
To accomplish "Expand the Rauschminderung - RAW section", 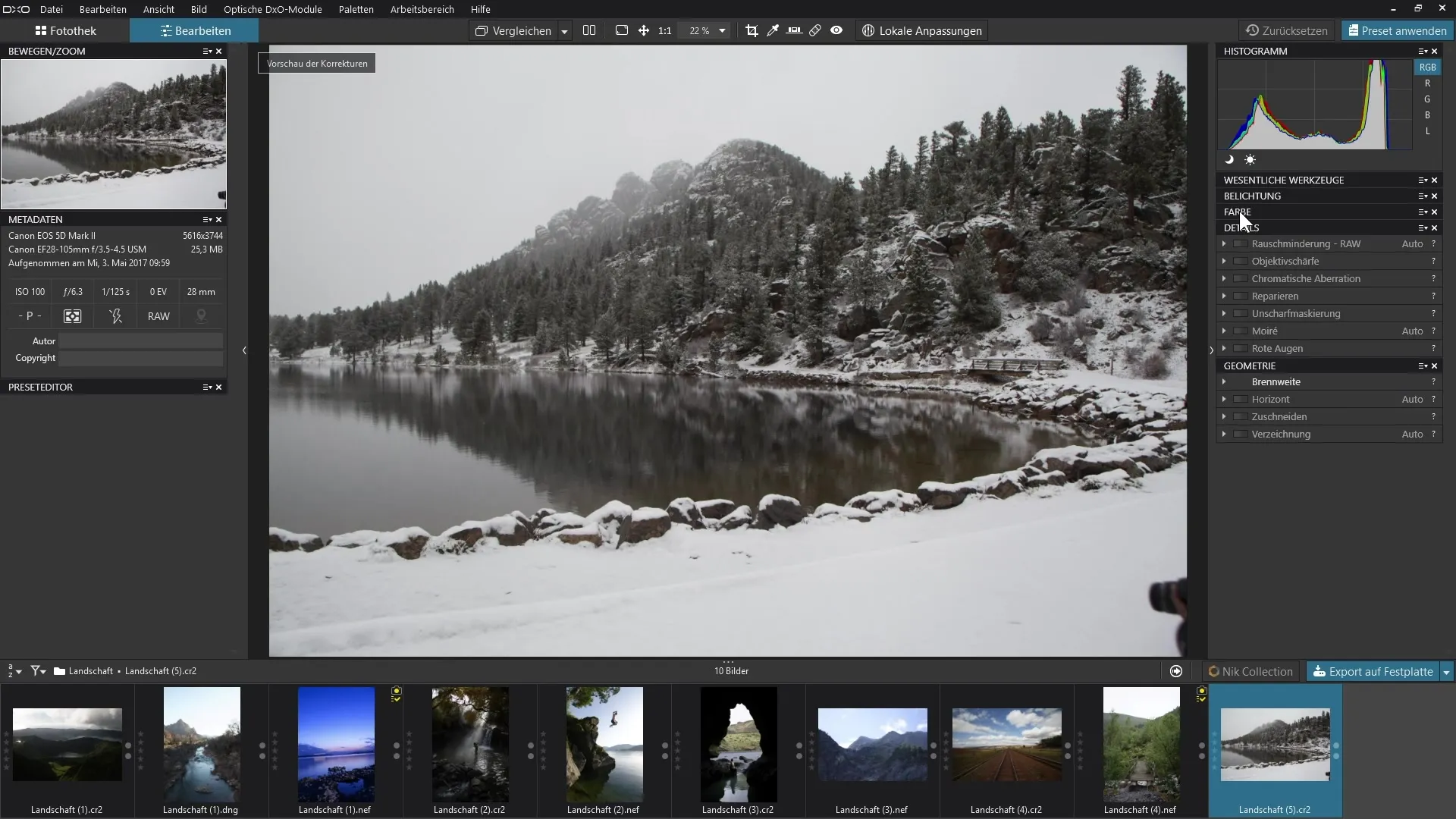I will 1224,243.
